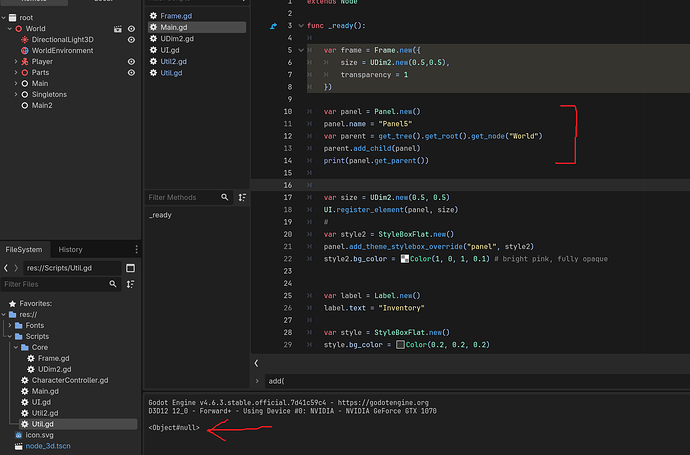Collapse the Core folder

coord(16,348)
